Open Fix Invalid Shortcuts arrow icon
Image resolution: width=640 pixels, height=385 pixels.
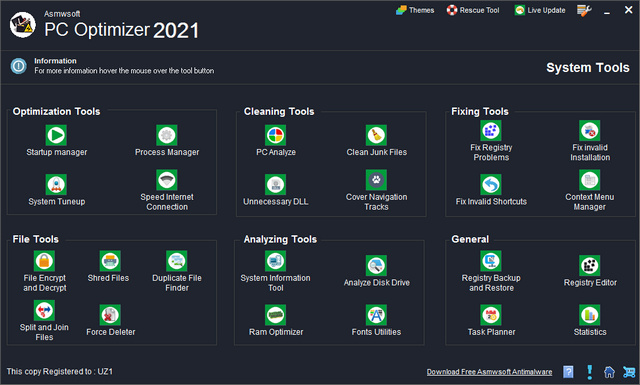(491, 185)
